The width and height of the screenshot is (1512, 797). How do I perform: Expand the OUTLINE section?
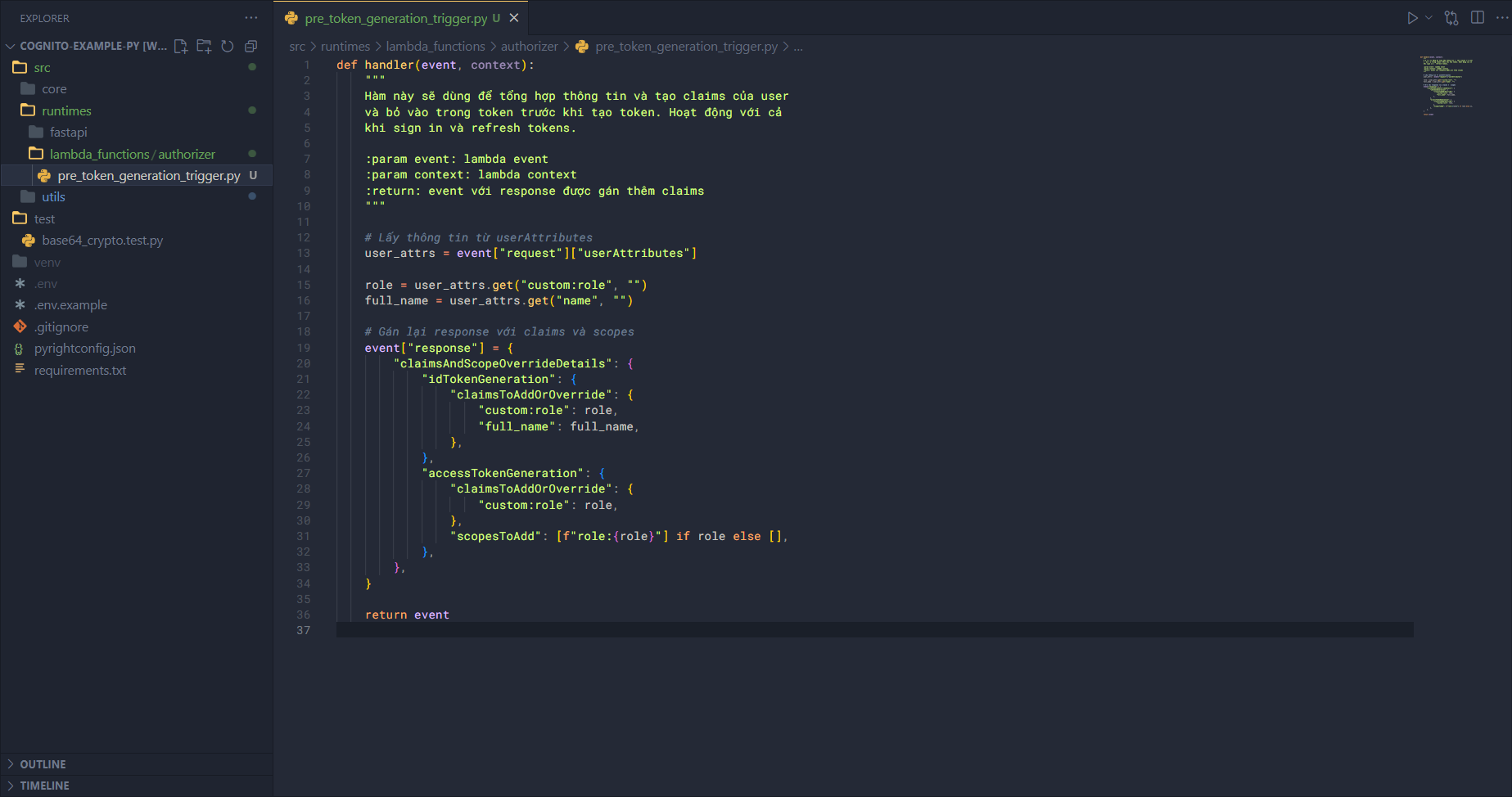tap(43, 764)
